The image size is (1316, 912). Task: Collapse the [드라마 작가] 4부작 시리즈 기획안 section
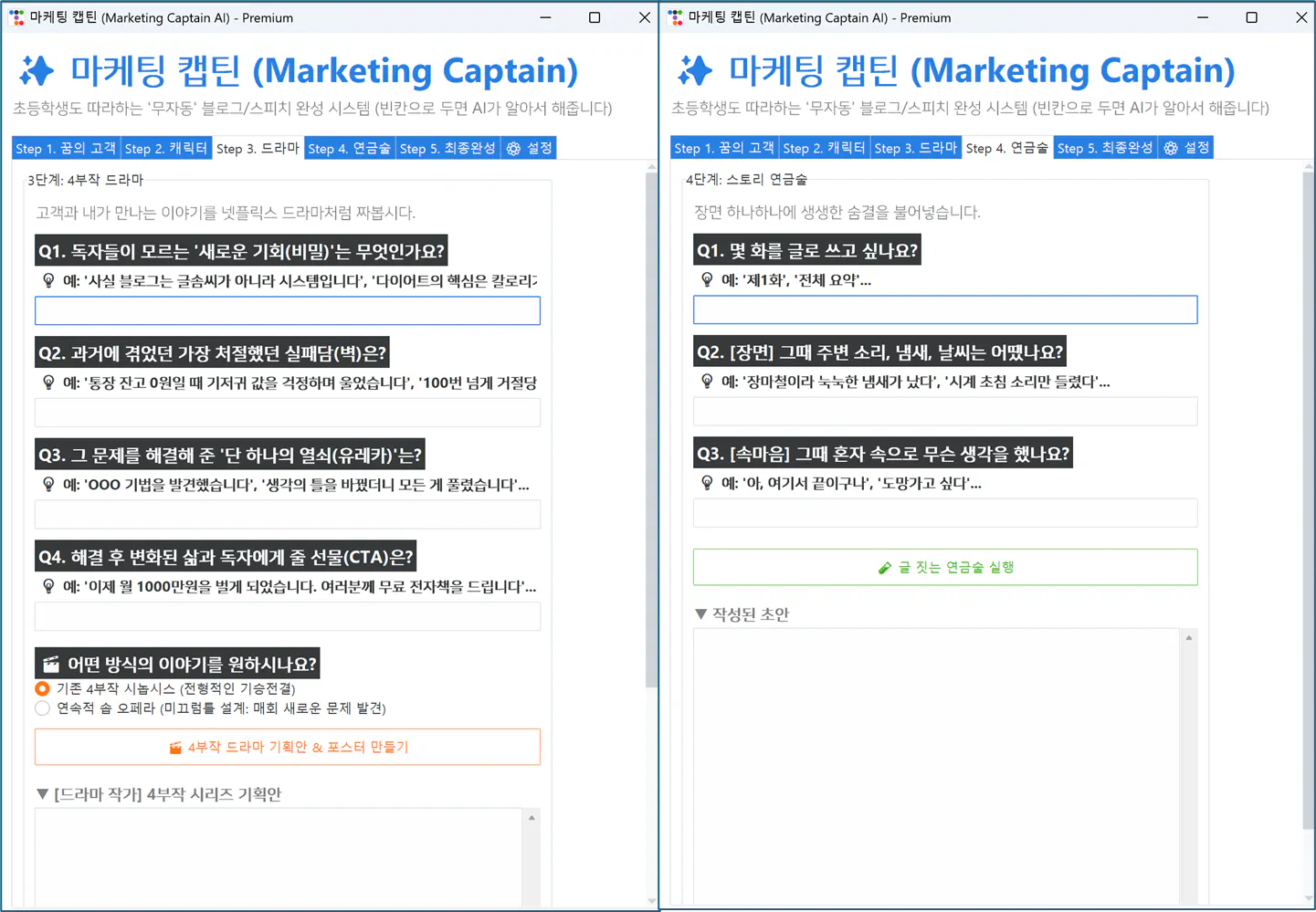pyautogui.click(x=42, y=793)
